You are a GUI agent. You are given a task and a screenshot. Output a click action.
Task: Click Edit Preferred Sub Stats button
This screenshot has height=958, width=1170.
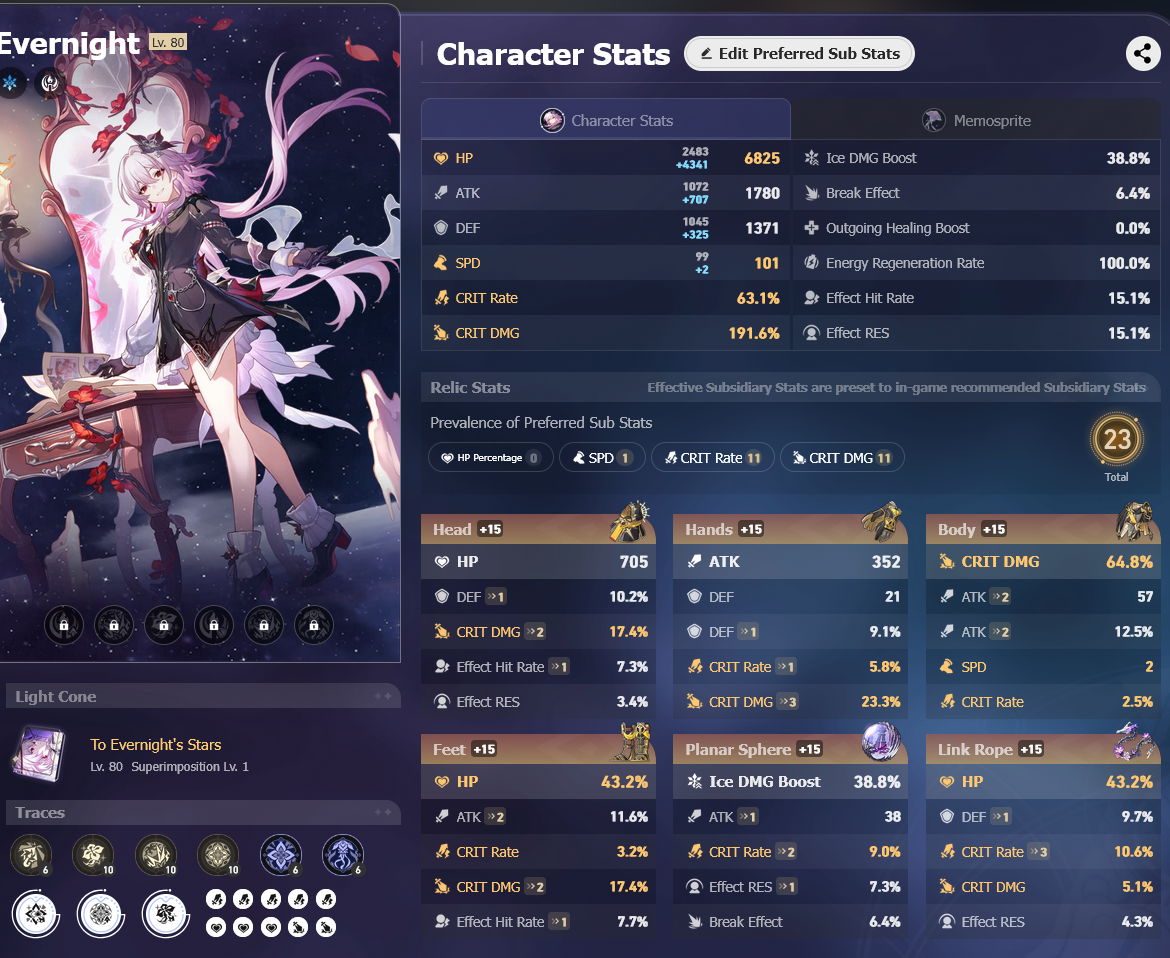point(799,54)
